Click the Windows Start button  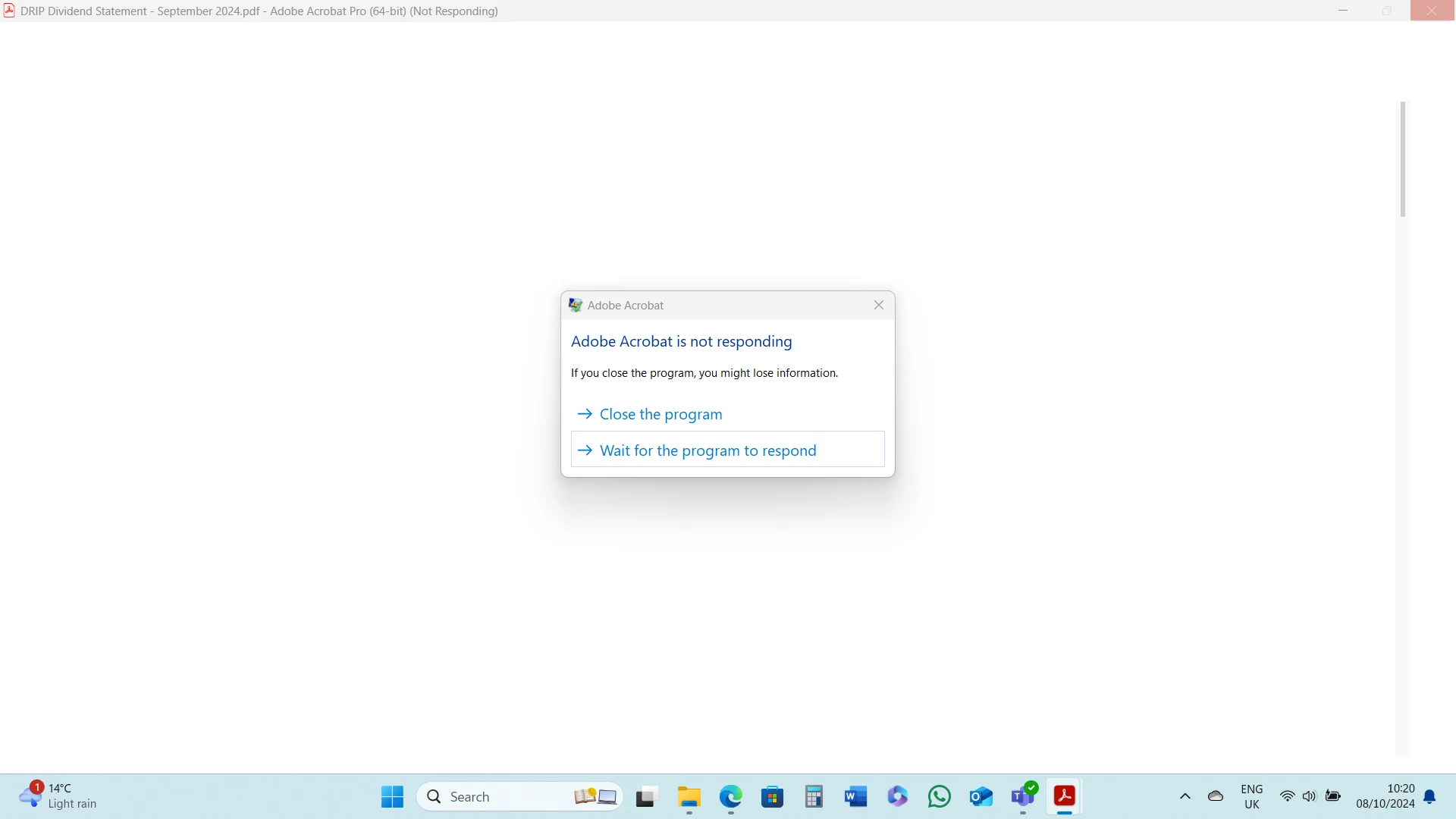[x=392, y=796]
